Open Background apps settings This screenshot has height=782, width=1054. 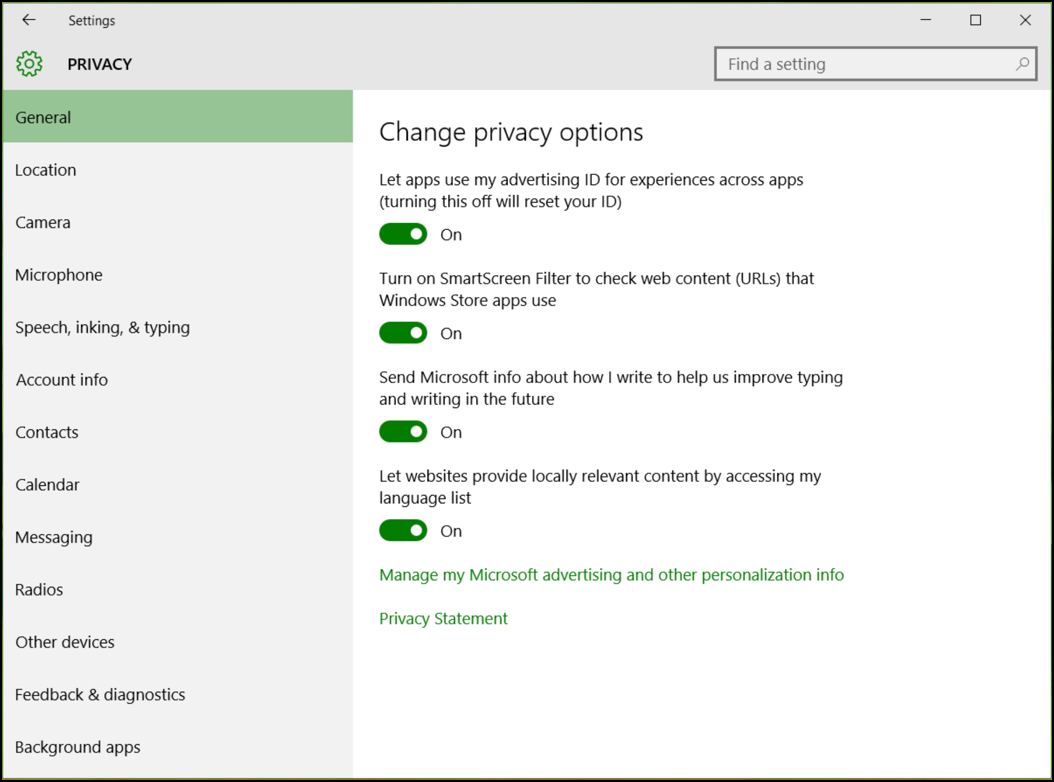click(77, 747)
